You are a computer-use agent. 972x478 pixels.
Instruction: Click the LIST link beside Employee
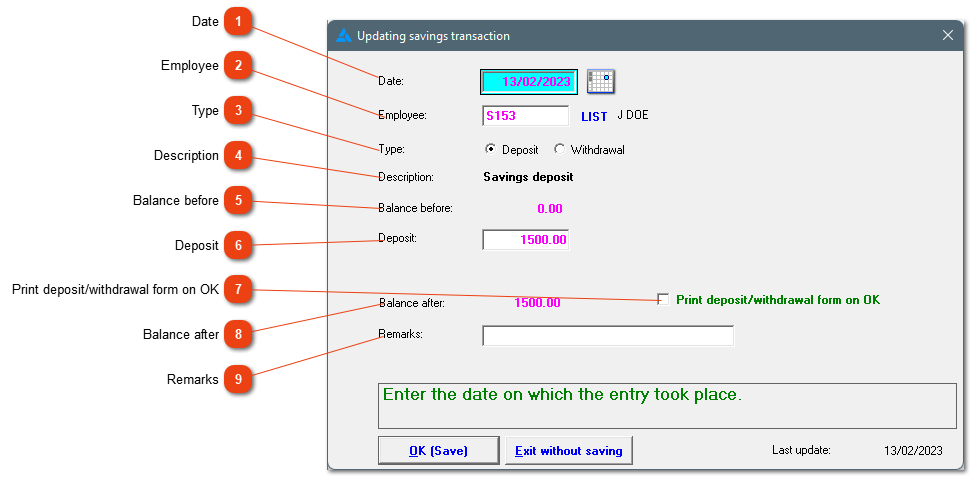(x=594, y=116)
